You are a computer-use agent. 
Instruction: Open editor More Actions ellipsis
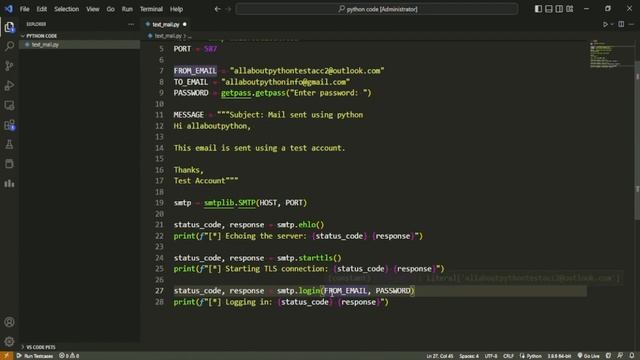click(x=631, y=24)
